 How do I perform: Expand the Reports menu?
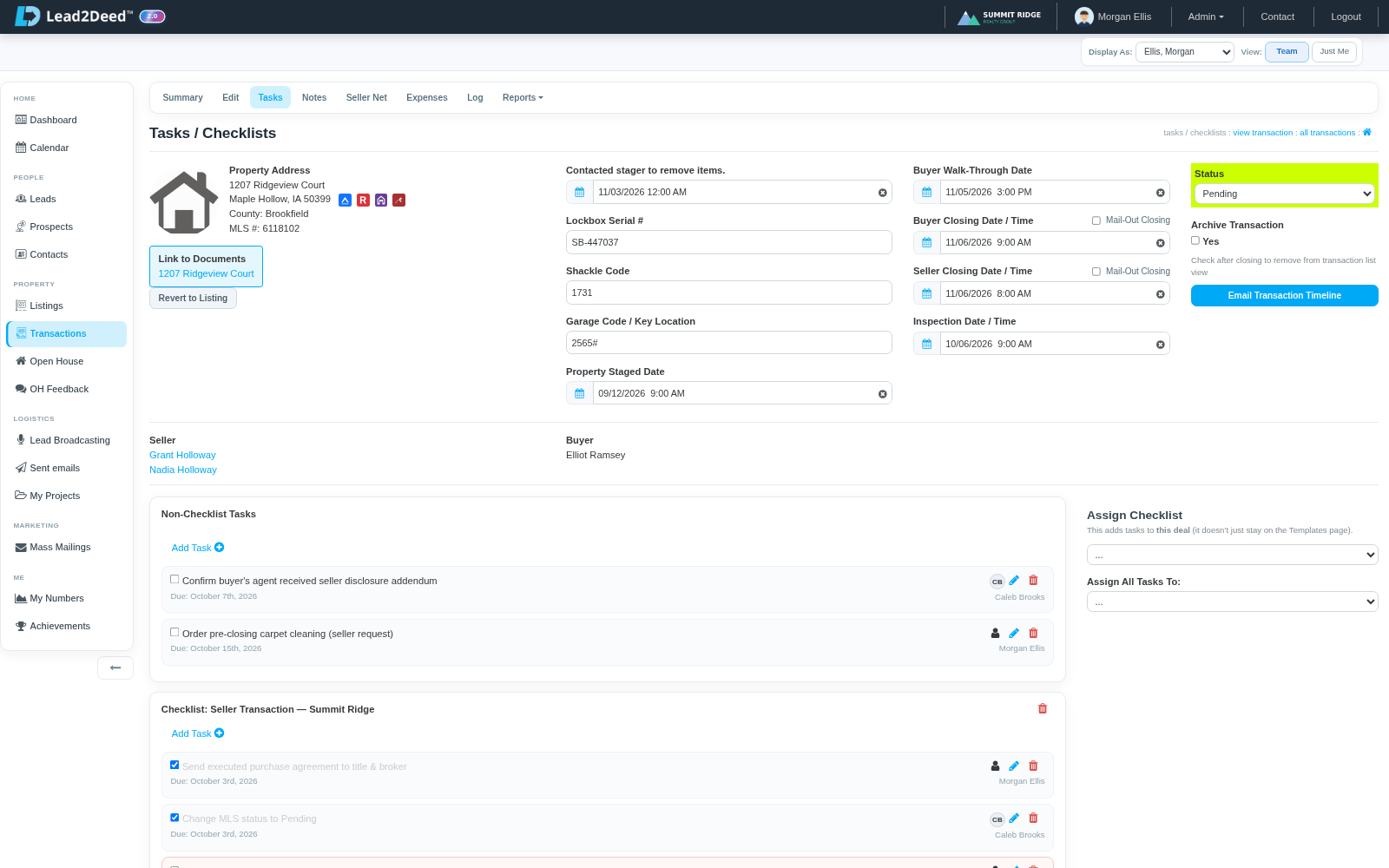click(523, 97)
